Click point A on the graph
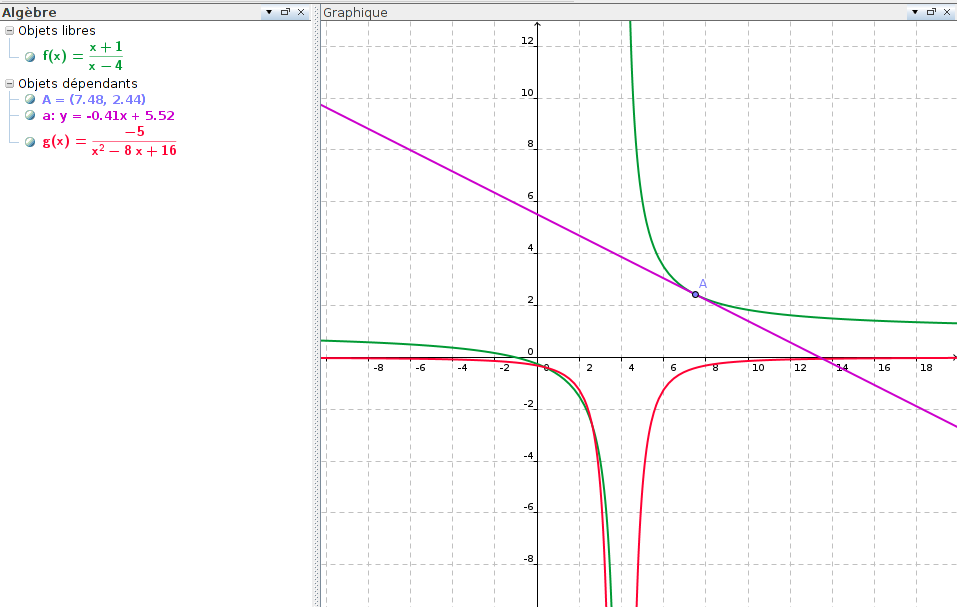The width and height of the screenshot is (957, 607). [x=695, y=294]
